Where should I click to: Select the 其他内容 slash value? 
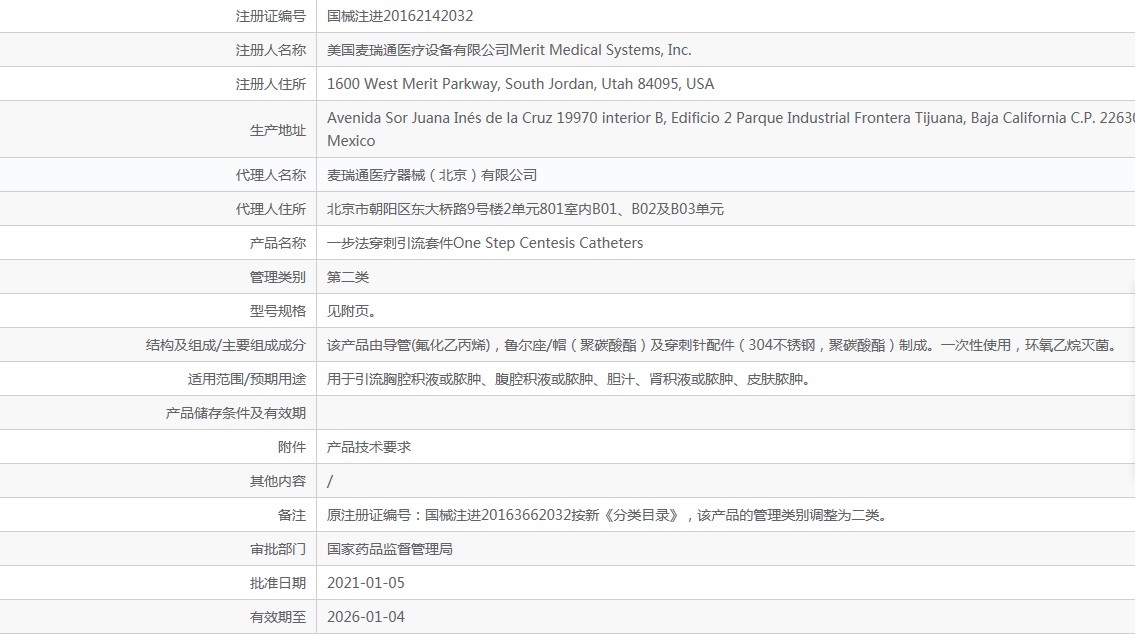tap(330, 481)
